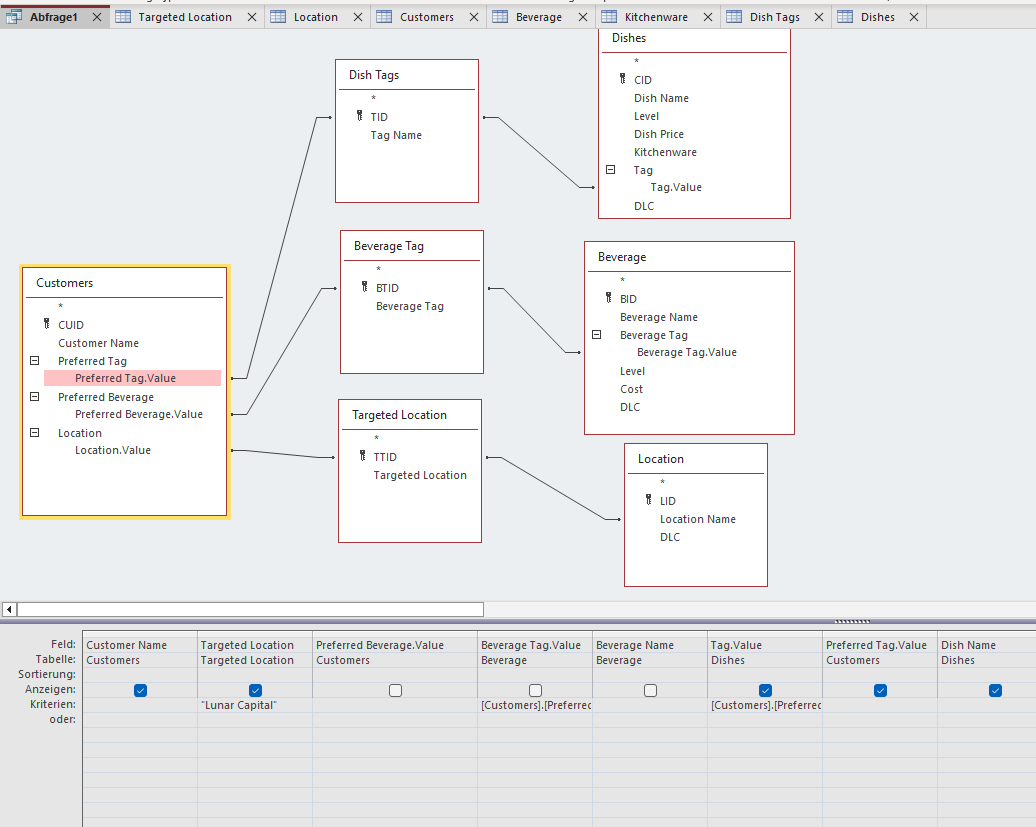The height and width of the screenshot is (827, 1036).
Task: Click the table icon on Targeted Location tab
Action: [x=123, y=17]
